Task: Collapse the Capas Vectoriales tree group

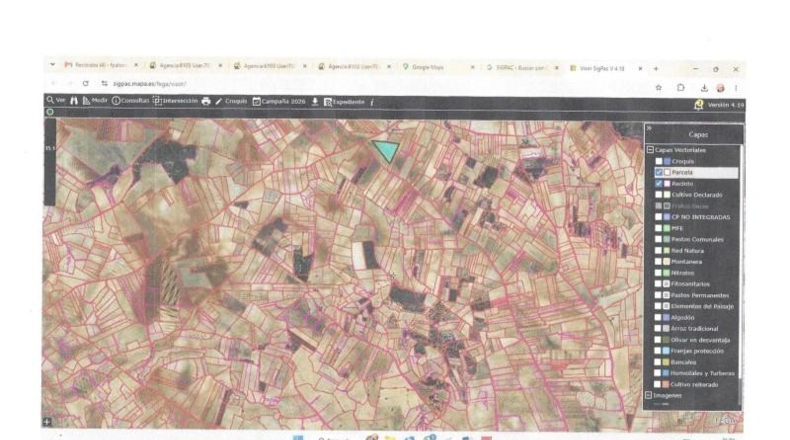Action: [x=650, y=150]
